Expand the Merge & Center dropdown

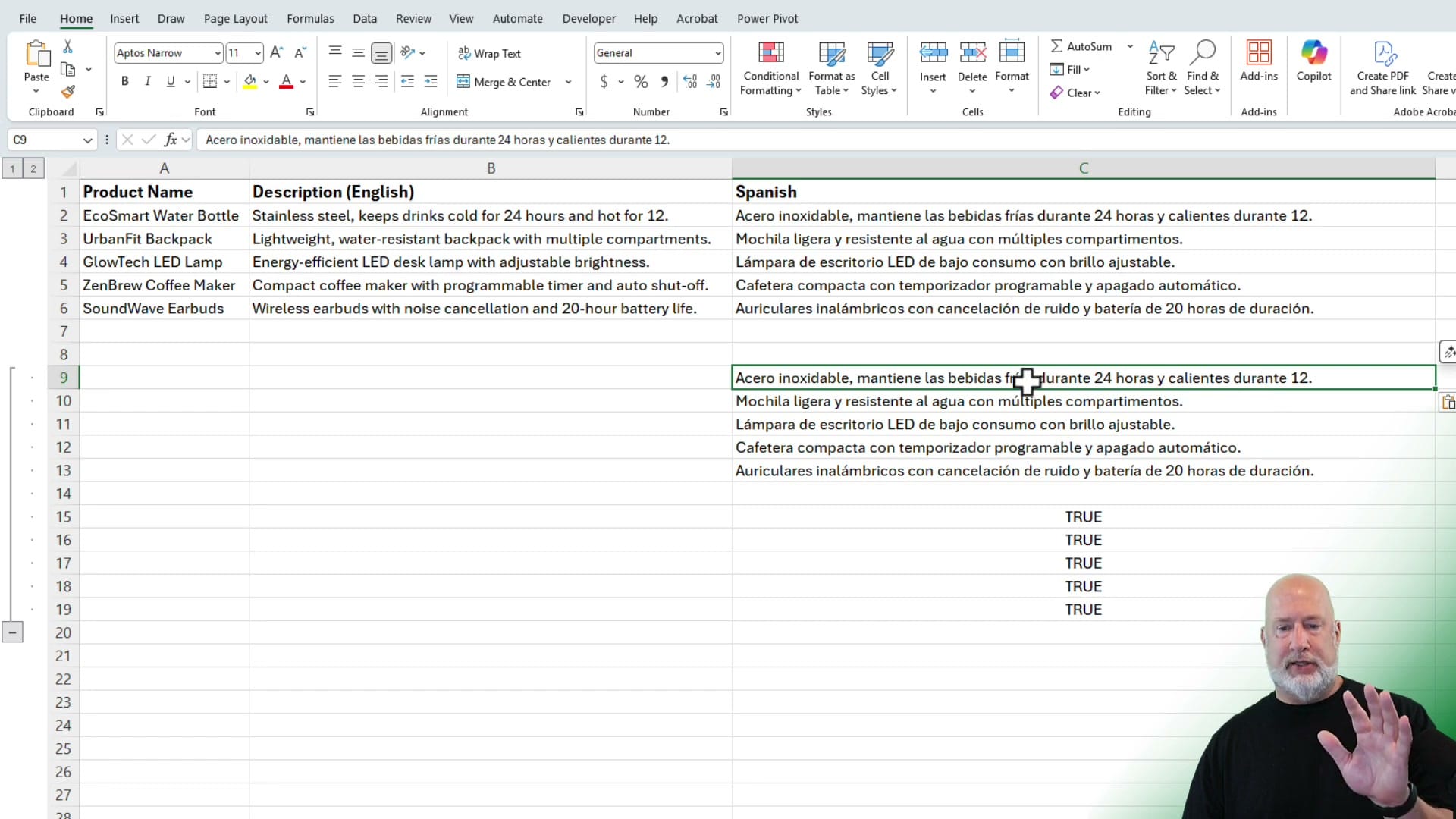click(x=569, y=82)
